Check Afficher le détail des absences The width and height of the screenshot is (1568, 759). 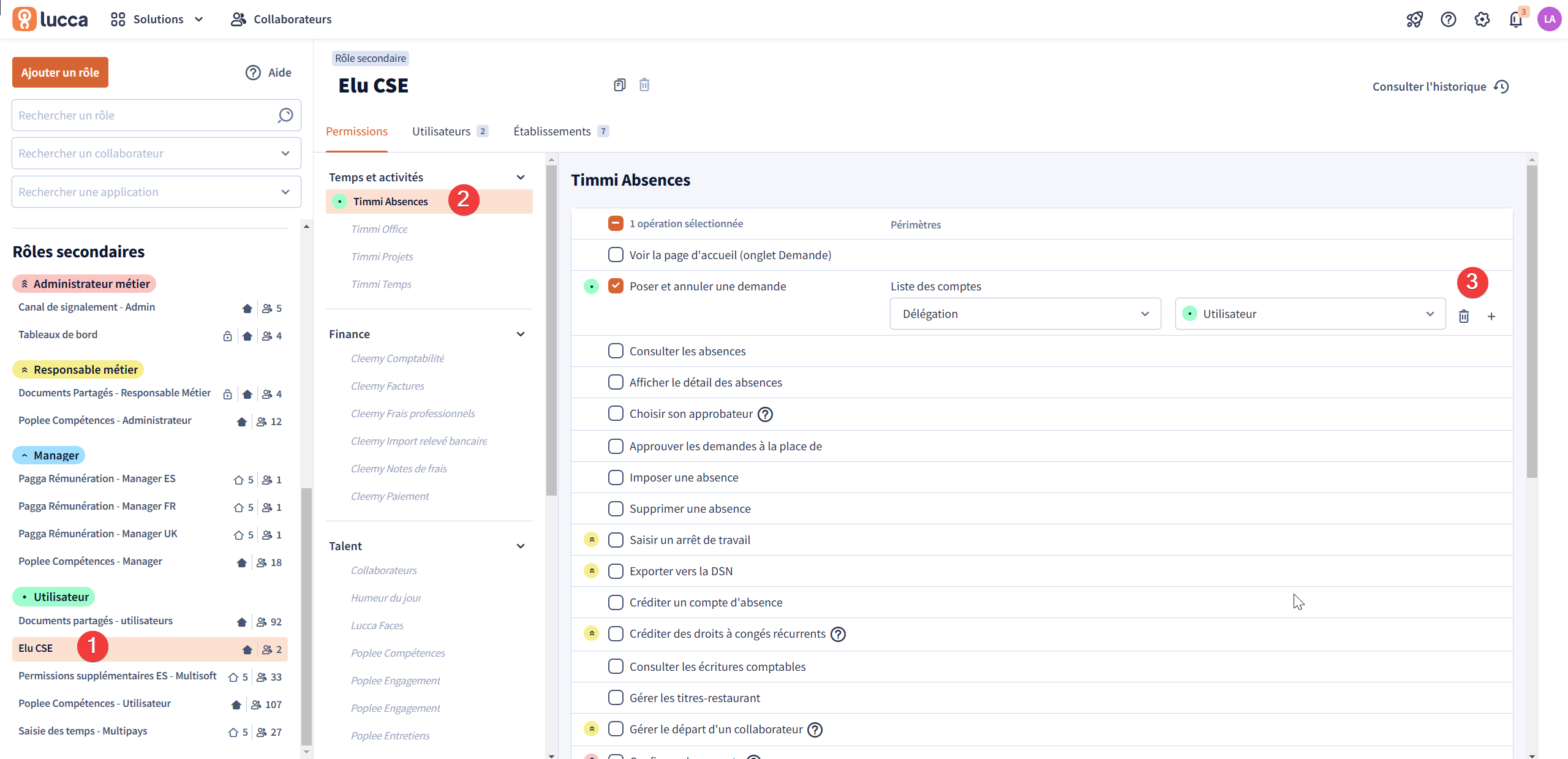pyautogui.click(x=616, y=382)
